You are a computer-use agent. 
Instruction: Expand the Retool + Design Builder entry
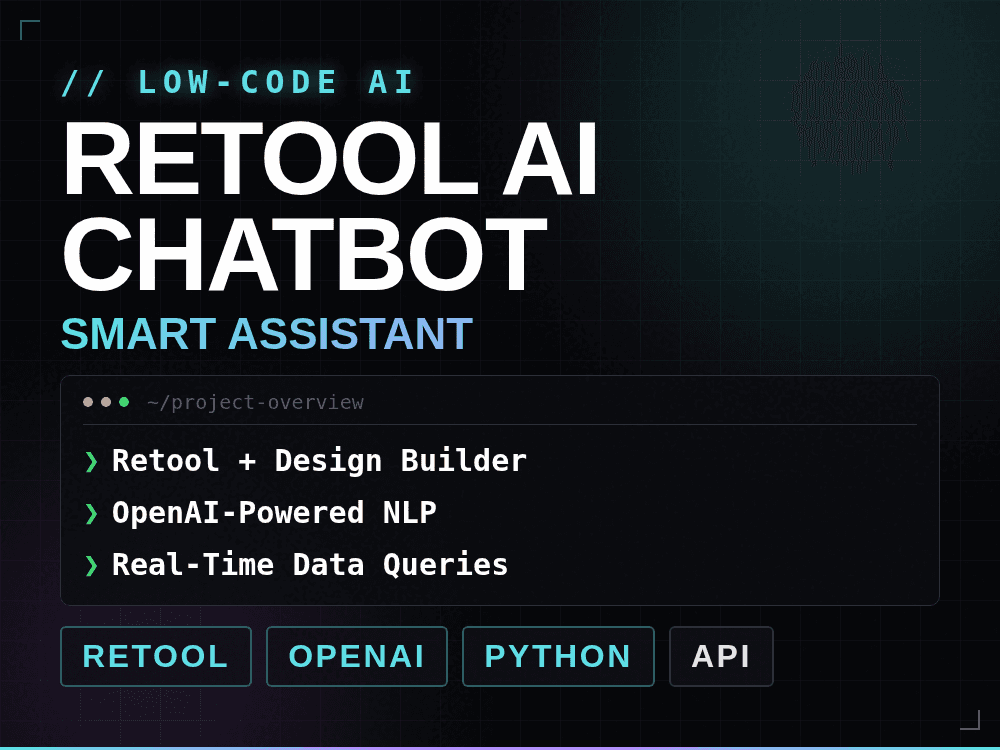(318, 461)
